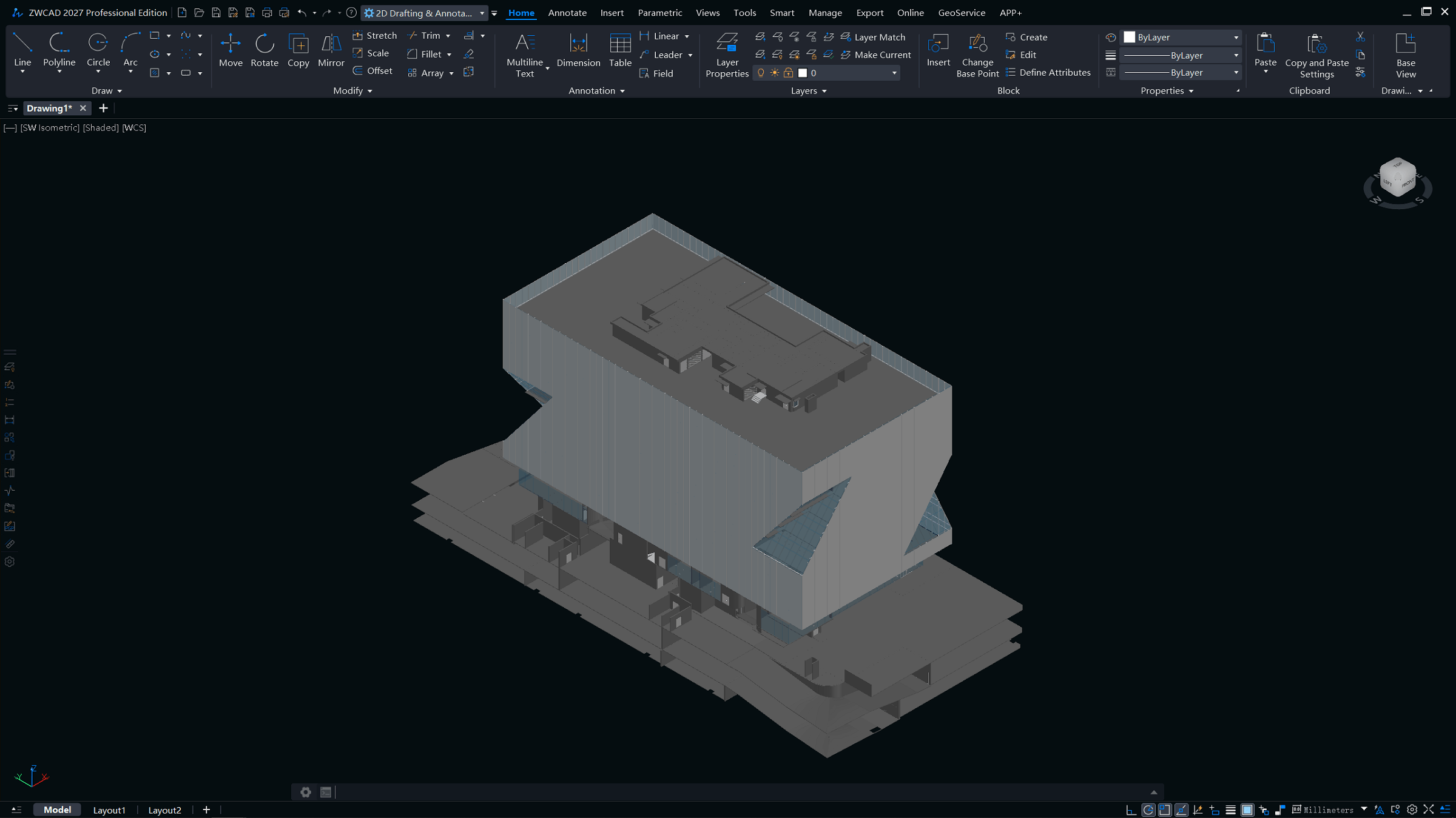This screenshot has width=1456, height=818.
Task: Open the layer 0 dropdown list
Action: pos(894,73)
